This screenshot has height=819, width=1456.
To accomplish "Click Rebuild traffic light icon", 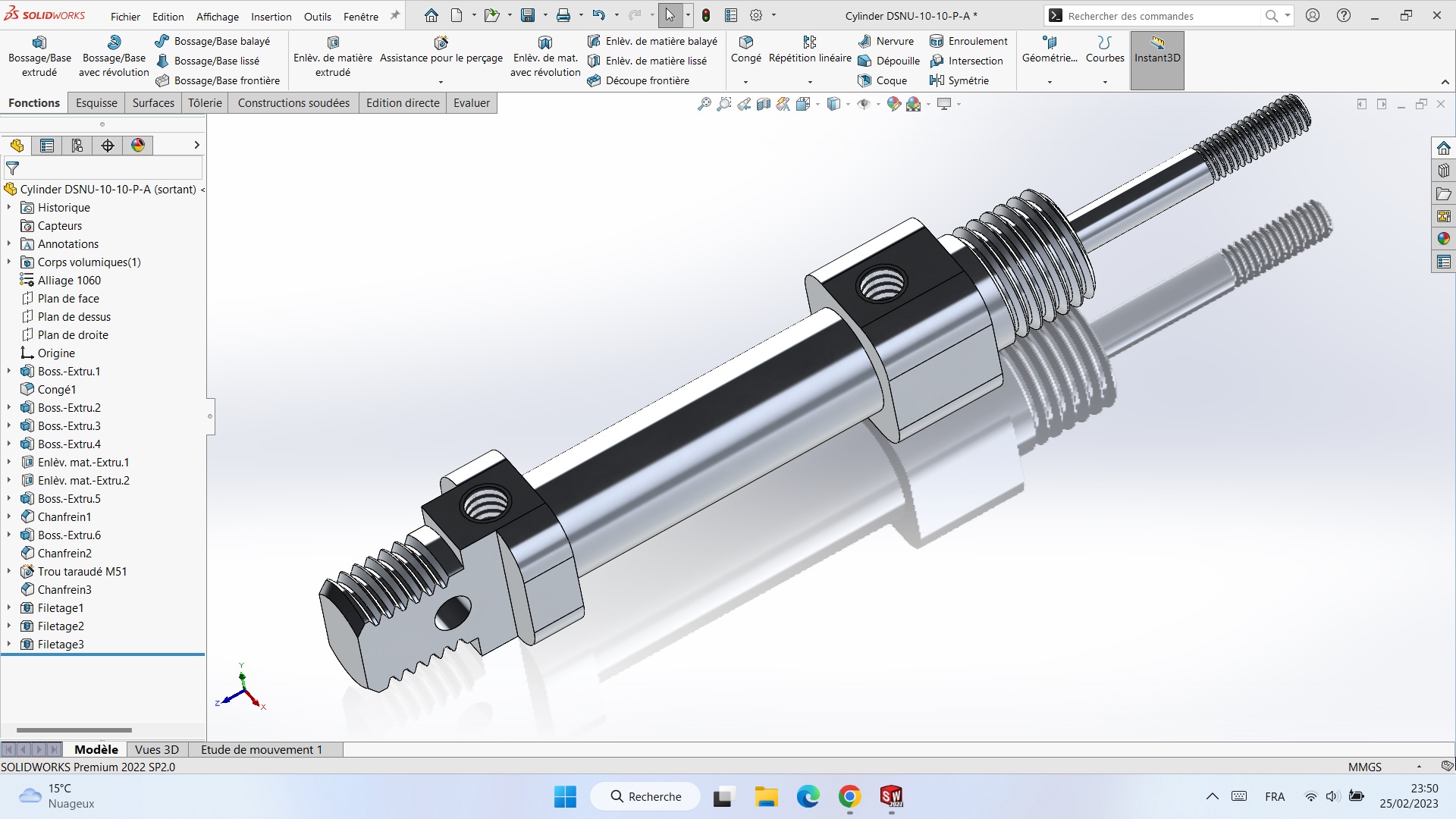I will pos(706,15).
